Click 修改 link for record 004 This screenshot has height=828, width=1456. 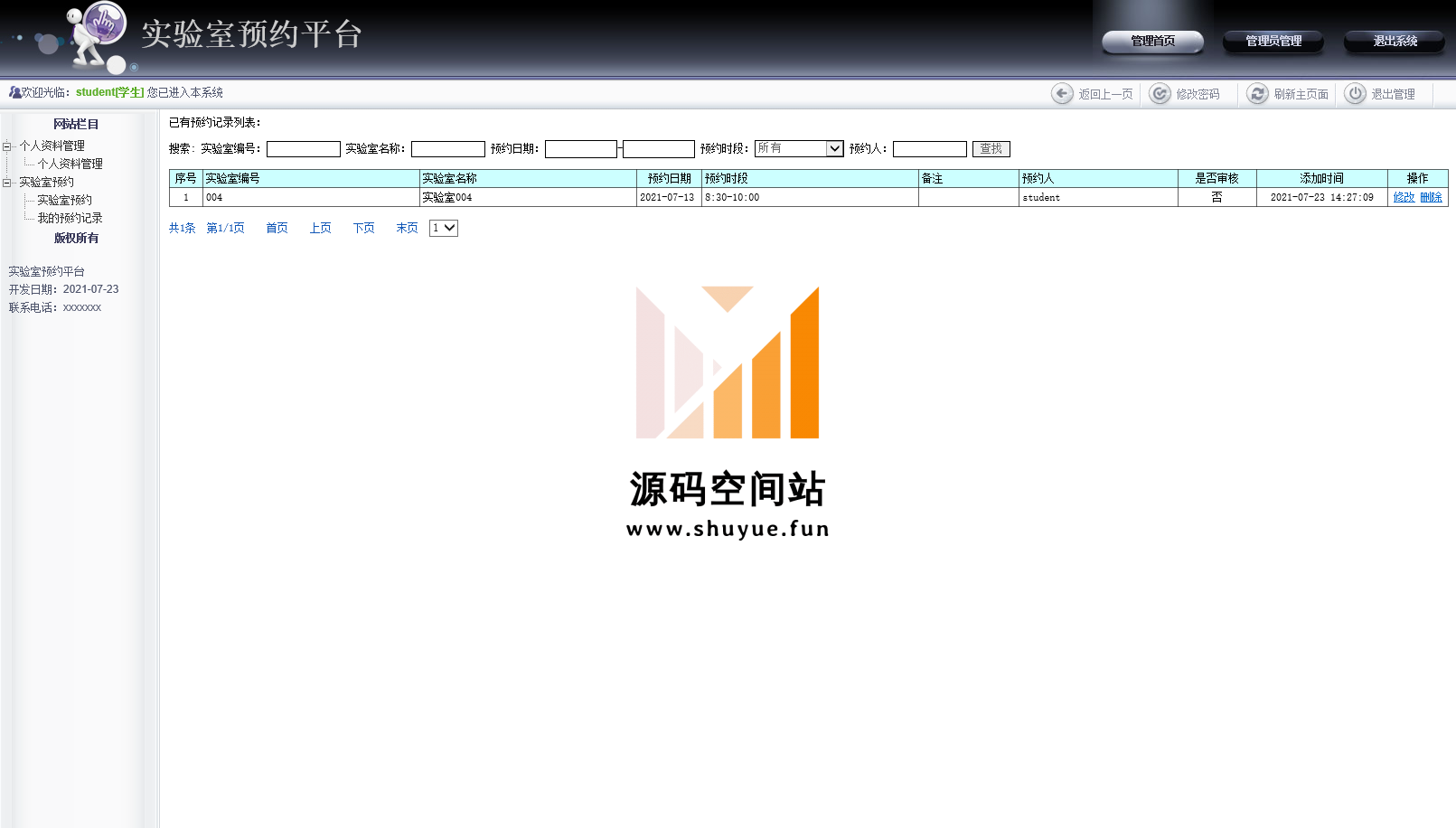point(1404,197)
